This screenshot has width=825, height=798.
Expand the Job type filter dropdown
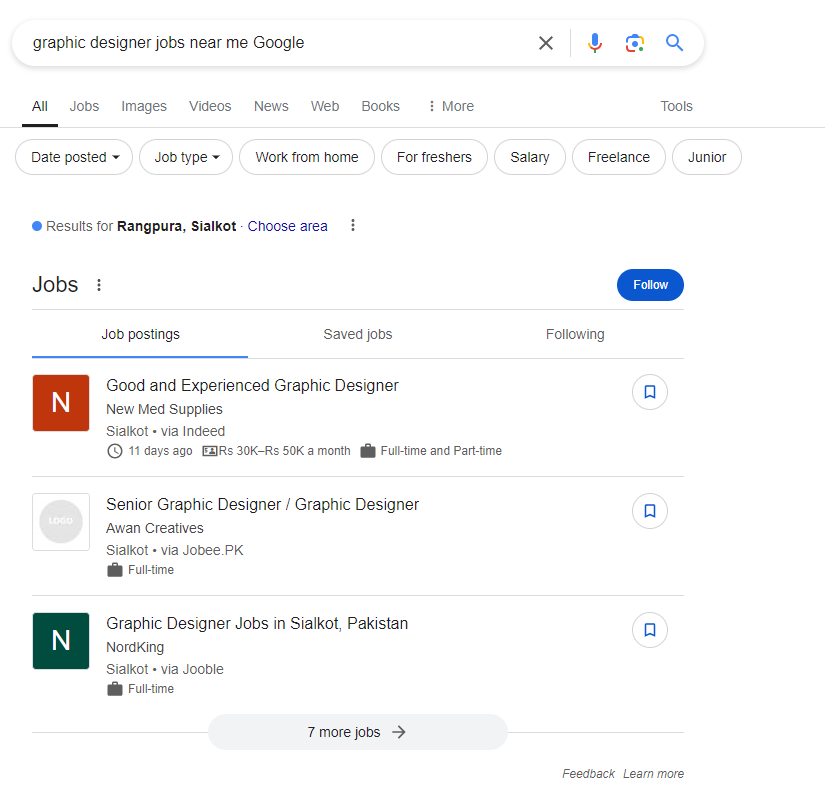point(186,157)
